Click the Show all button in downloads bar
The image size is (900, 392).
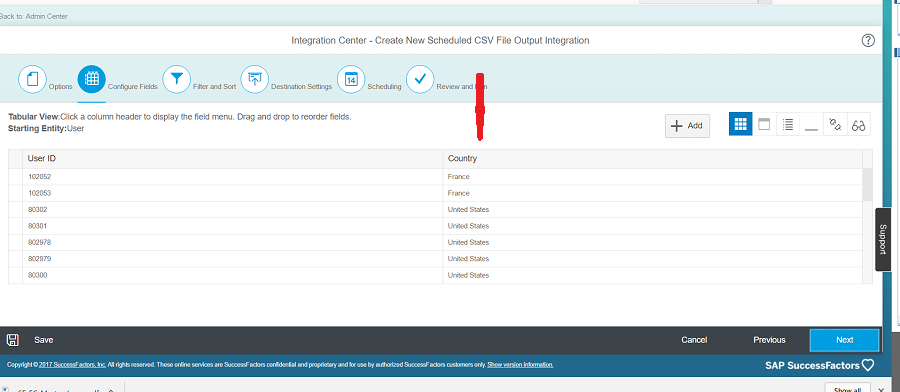[848, 388]
